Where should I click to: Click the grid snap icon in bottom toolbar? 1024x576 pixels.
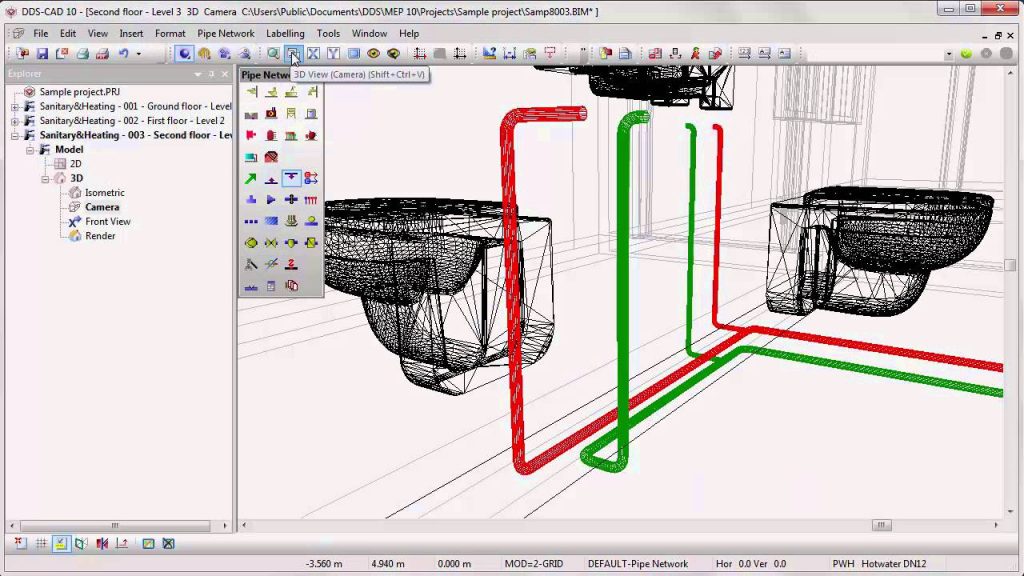click(x=42, y=544)
